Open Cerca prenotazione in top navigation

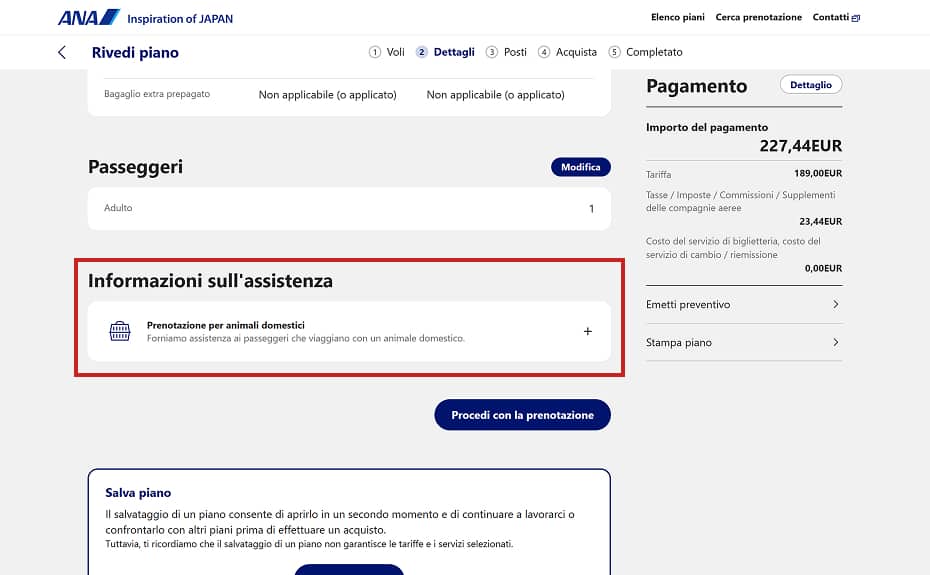(758, 17)
